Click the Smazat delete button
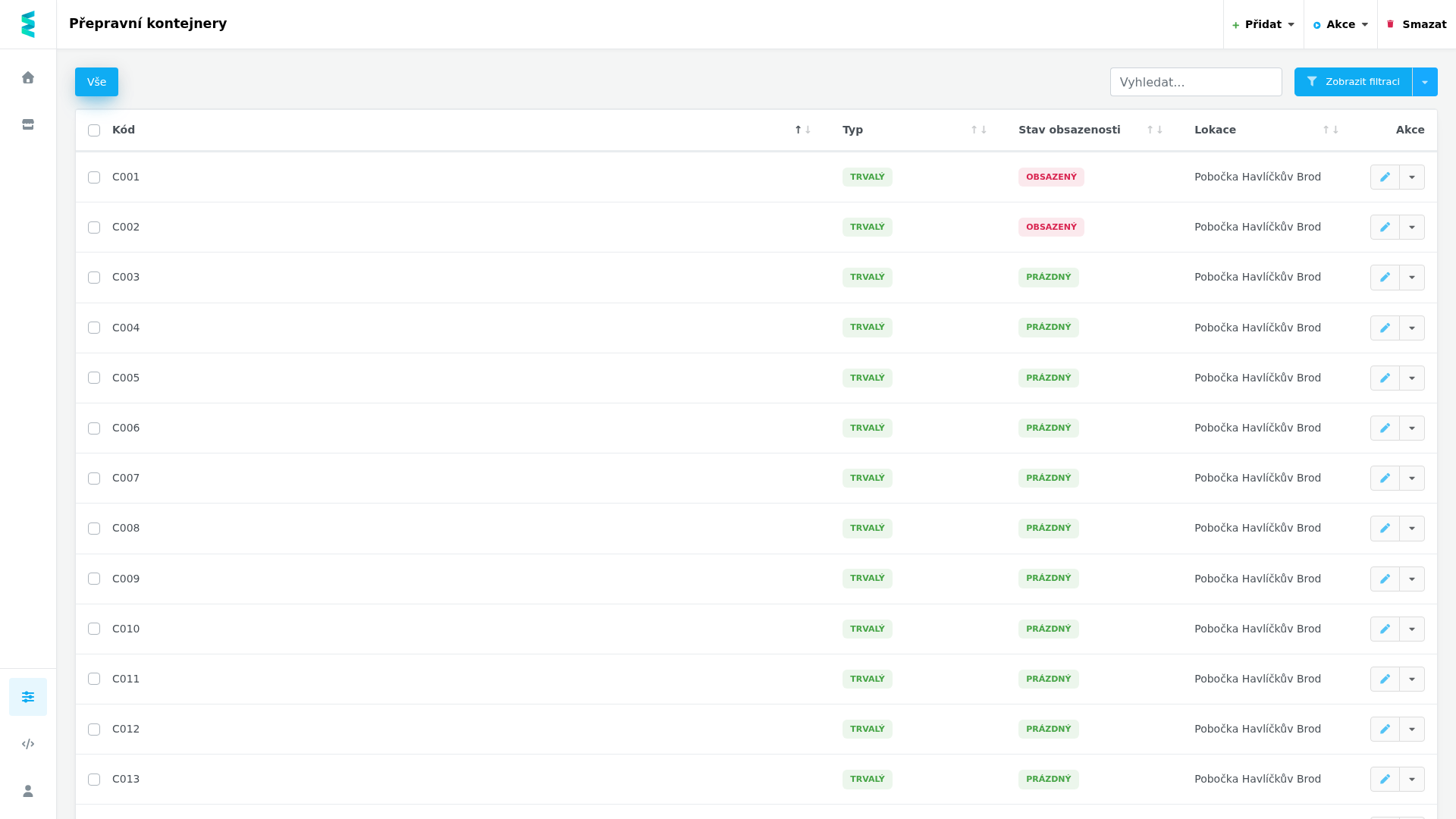This screenshot has width=1456, height=819. (x=1417, y=24)
